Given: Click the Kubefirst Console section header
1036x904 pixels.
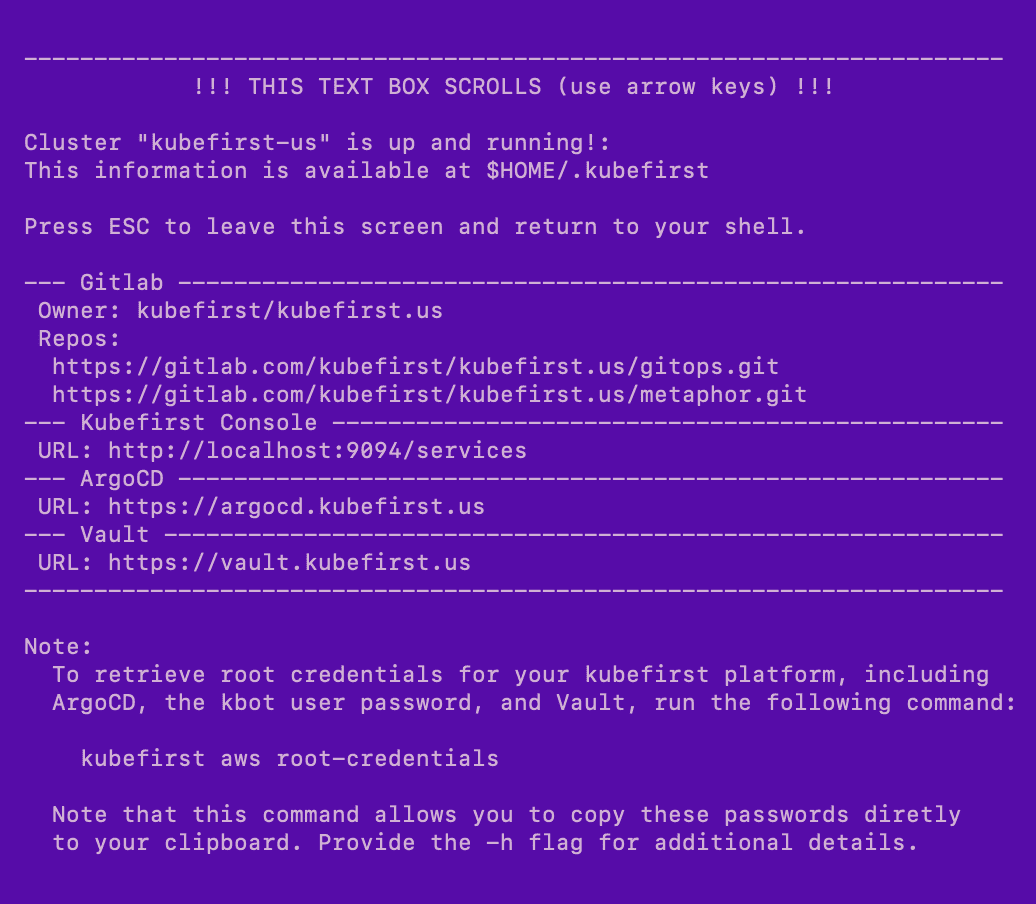Looking at the screenshot, I should [198, 423].
